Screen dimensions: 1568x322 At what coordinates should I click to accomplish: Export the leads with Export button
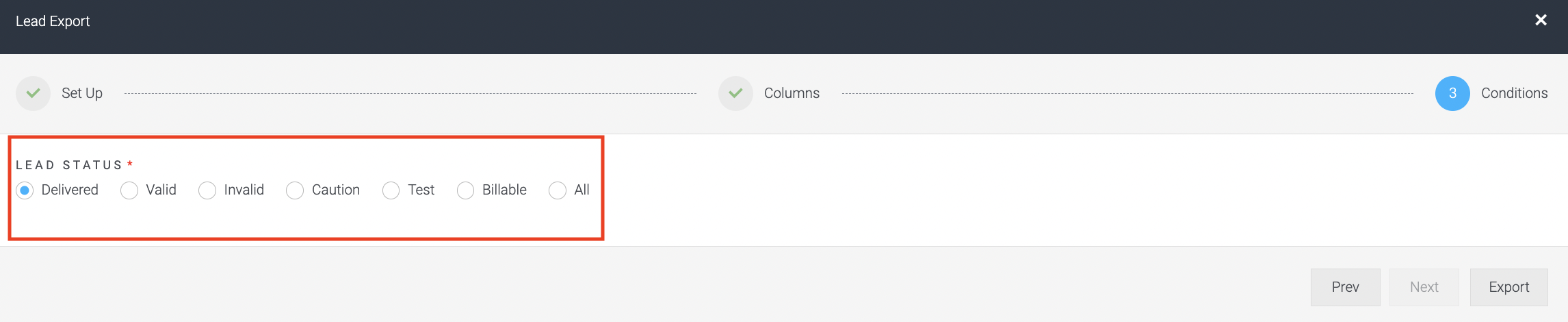pyautogui.click(x=1509, y=287)
